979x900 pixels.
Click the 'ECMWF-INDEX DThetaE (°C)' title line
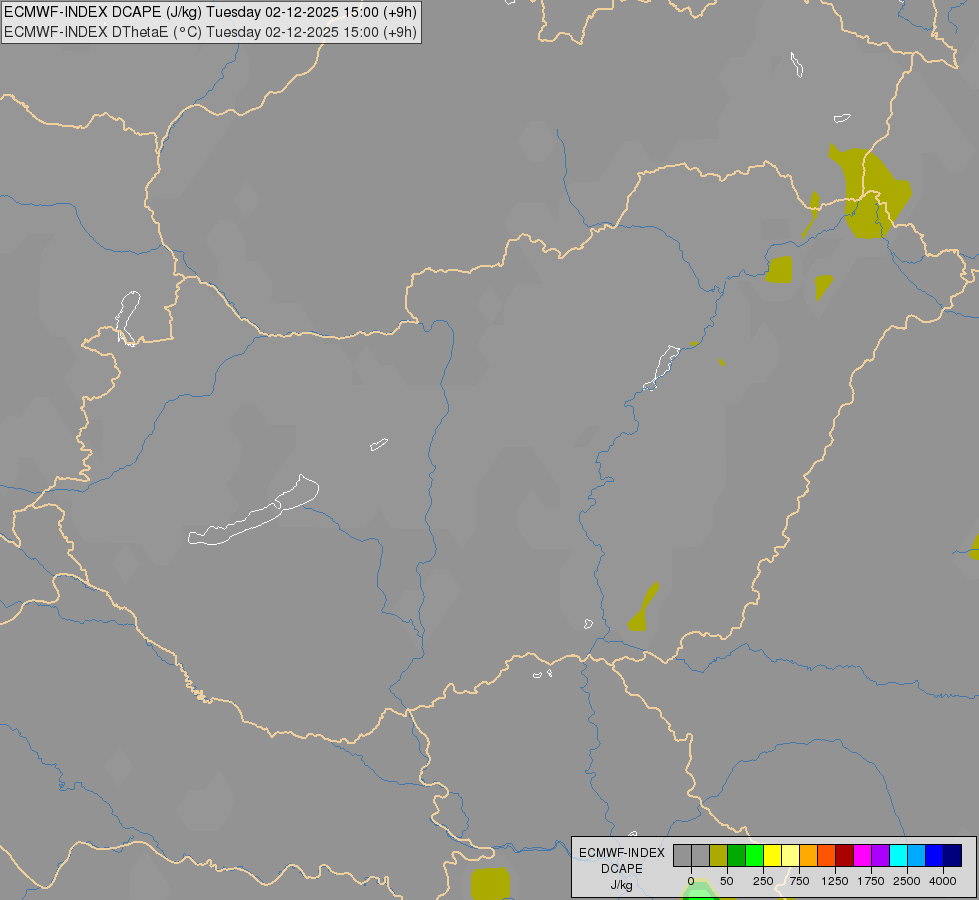tap(210, 32)
